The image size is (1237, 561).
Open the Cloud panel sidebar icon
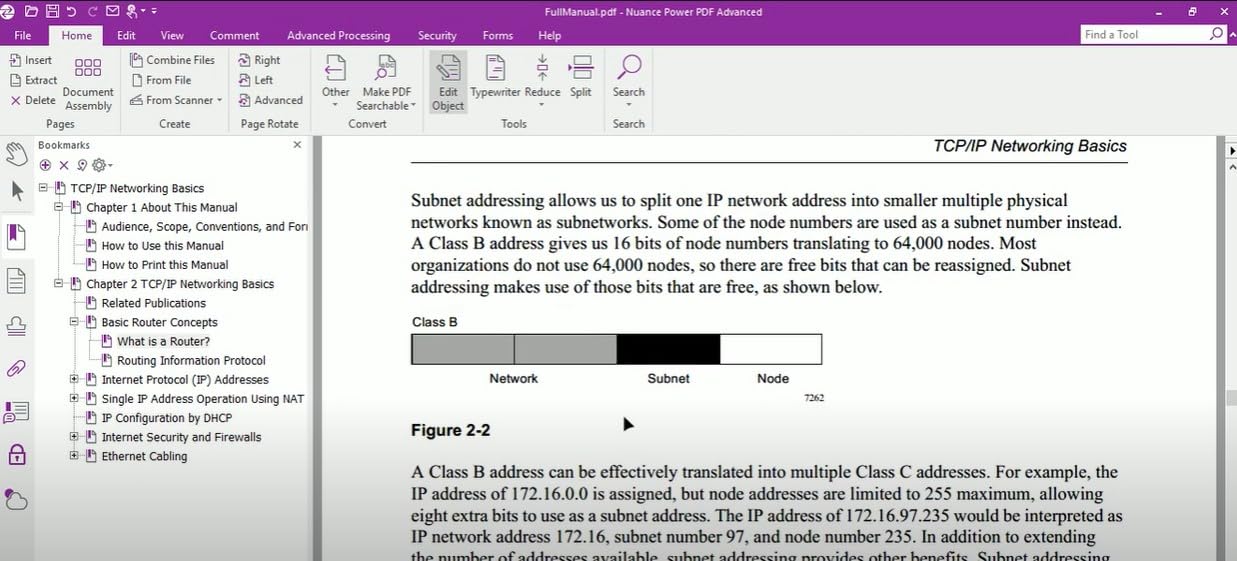[16, 498]
